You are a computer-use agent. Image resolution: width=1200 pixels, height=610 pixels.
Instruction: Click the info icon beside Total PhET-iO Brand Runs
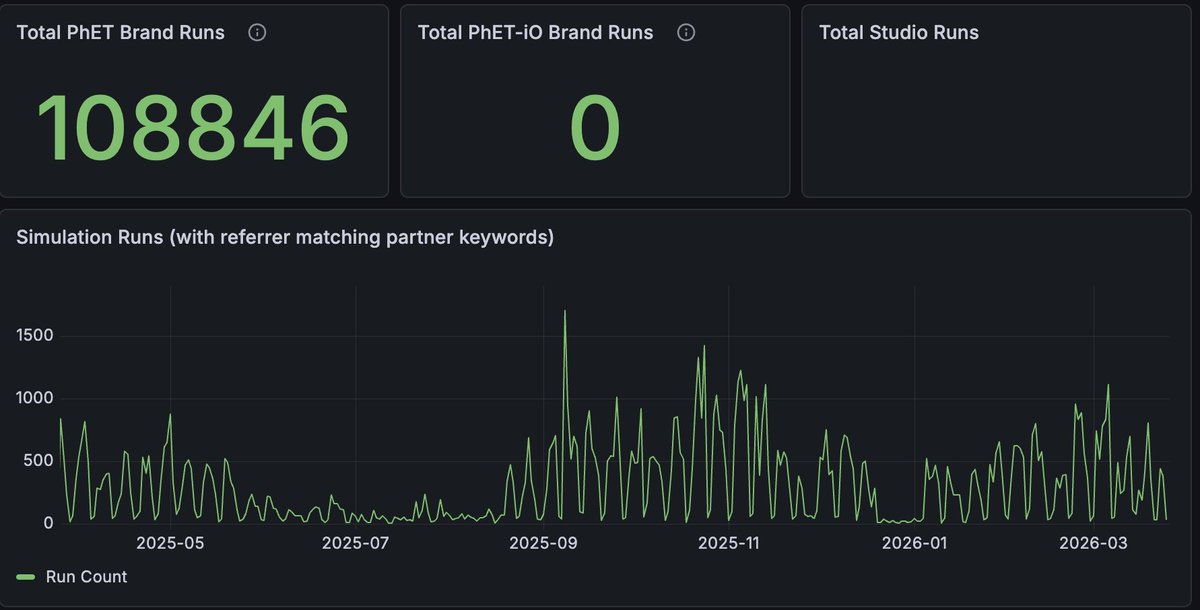click(x=686, y=33)
